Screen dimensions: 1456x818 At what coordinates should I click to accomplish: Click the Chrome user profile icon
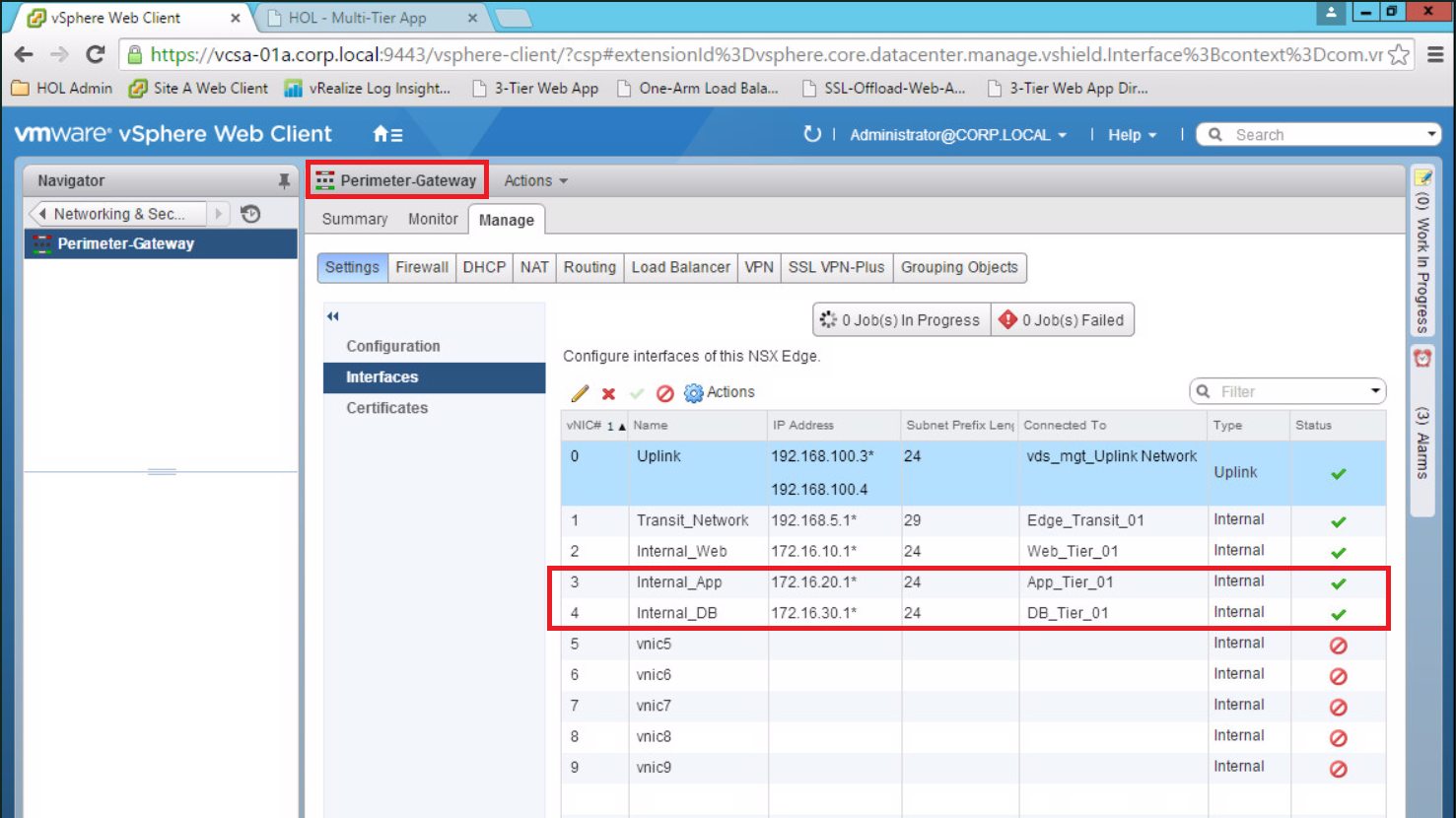coord(1331,12)
